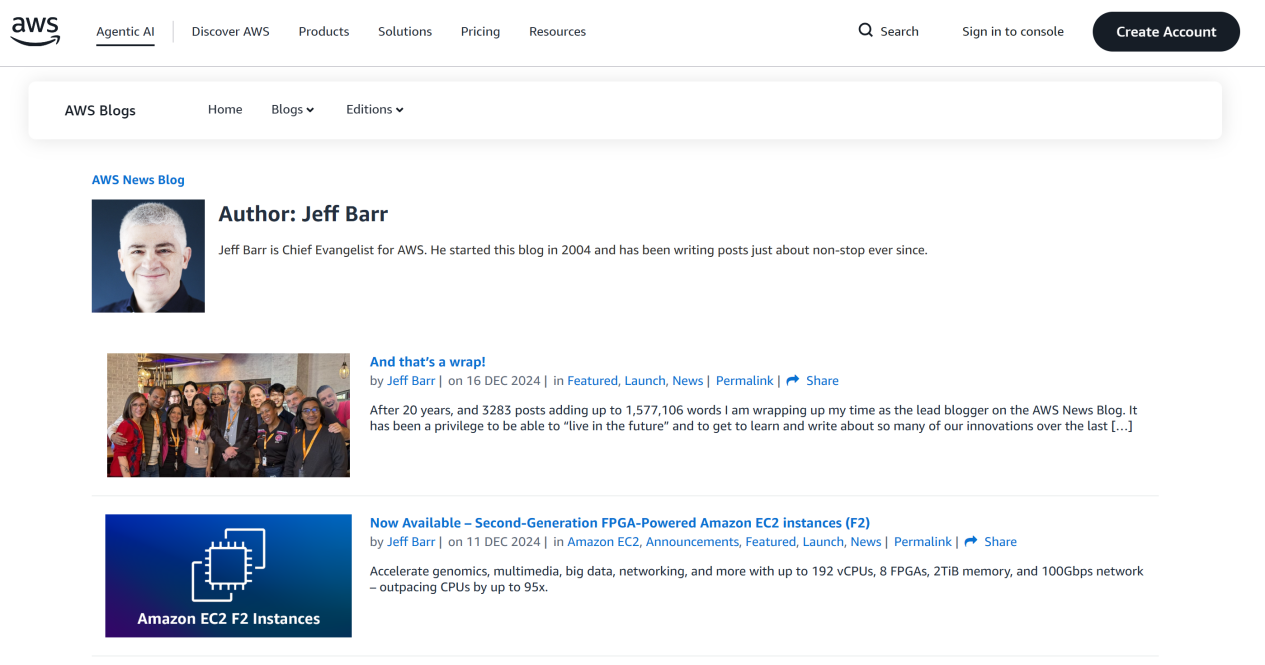Click the Search magnifier icon
Image resolution: width=1265 pixels, height=665 pixels.
pyautogui.click(x=866, y=31)
